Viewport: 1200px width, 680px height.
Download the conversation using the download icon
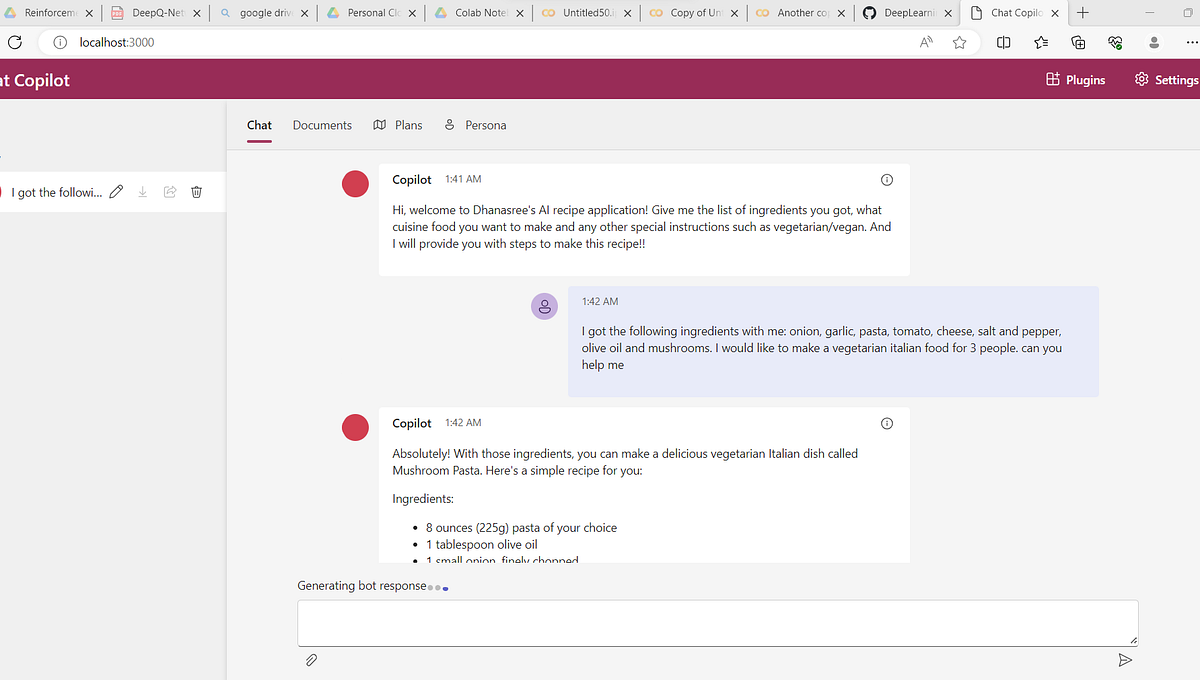(142, 191)
